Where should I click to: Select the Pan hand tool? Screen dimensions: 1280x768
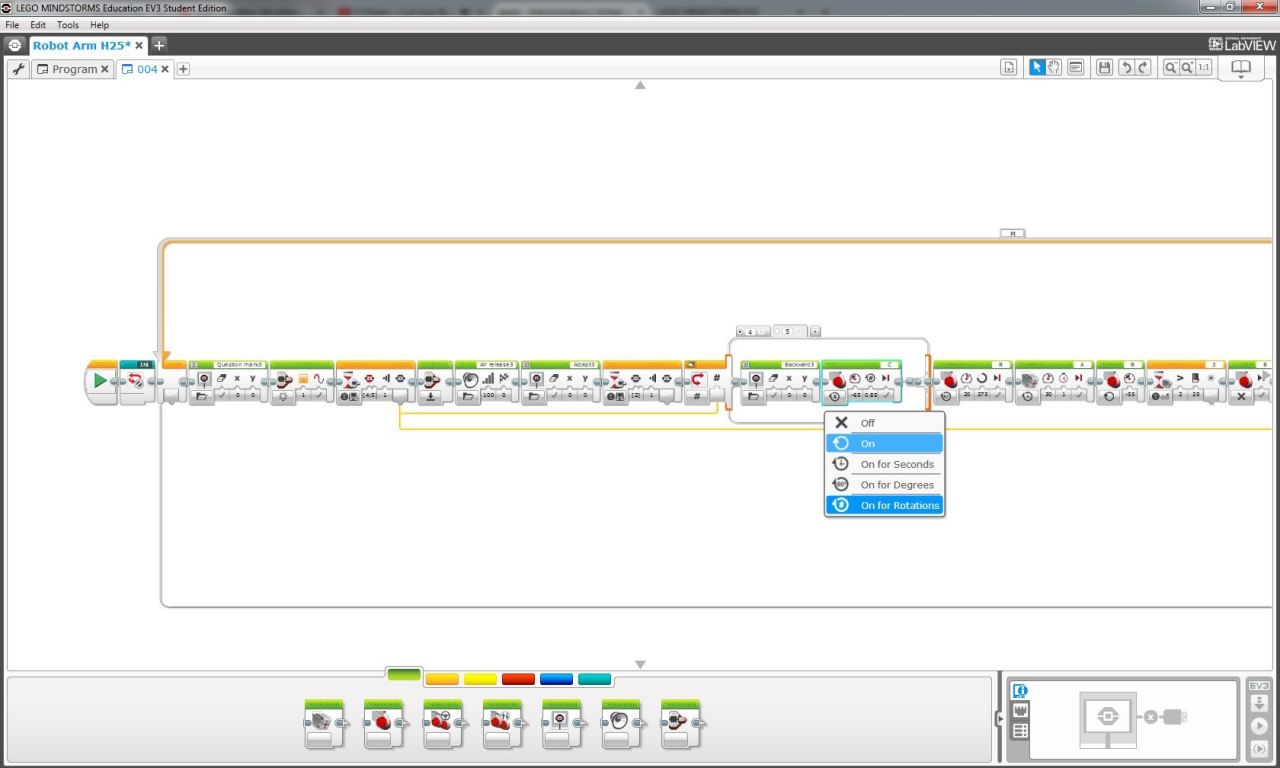click(1054, 68)
